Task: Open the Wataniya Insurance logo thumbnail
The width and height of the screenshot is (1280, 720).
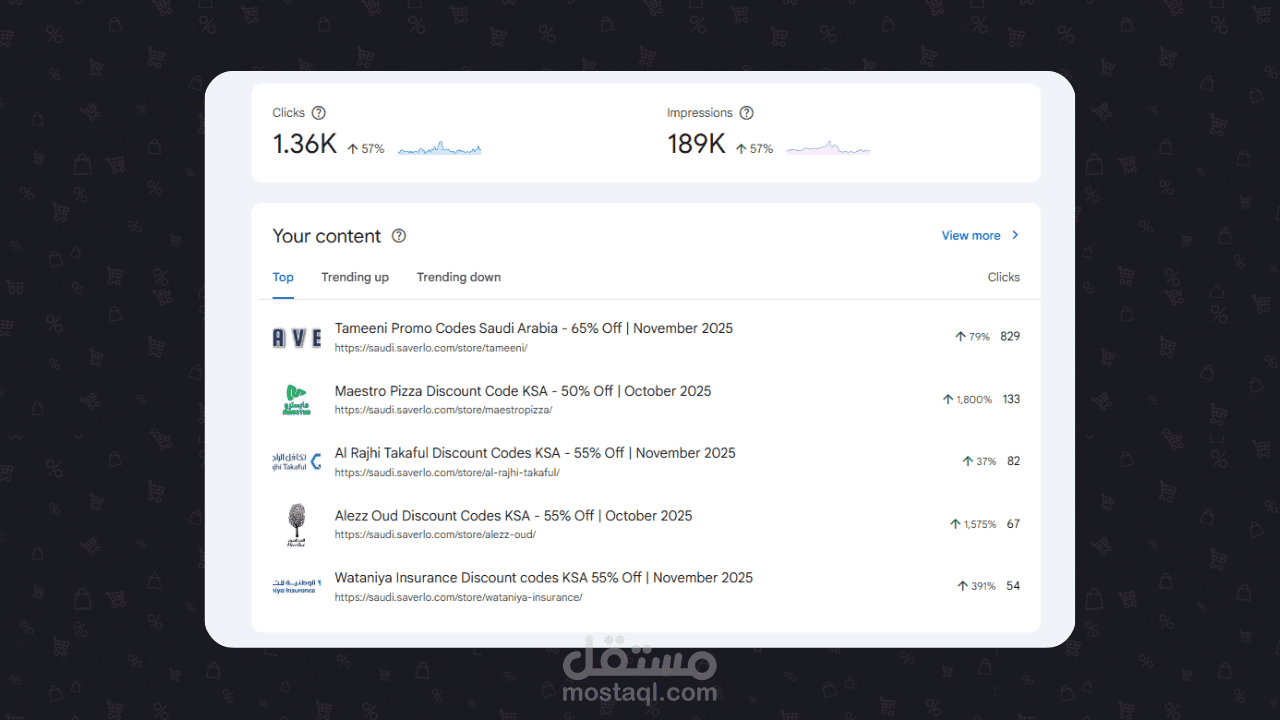Action: 295,586
